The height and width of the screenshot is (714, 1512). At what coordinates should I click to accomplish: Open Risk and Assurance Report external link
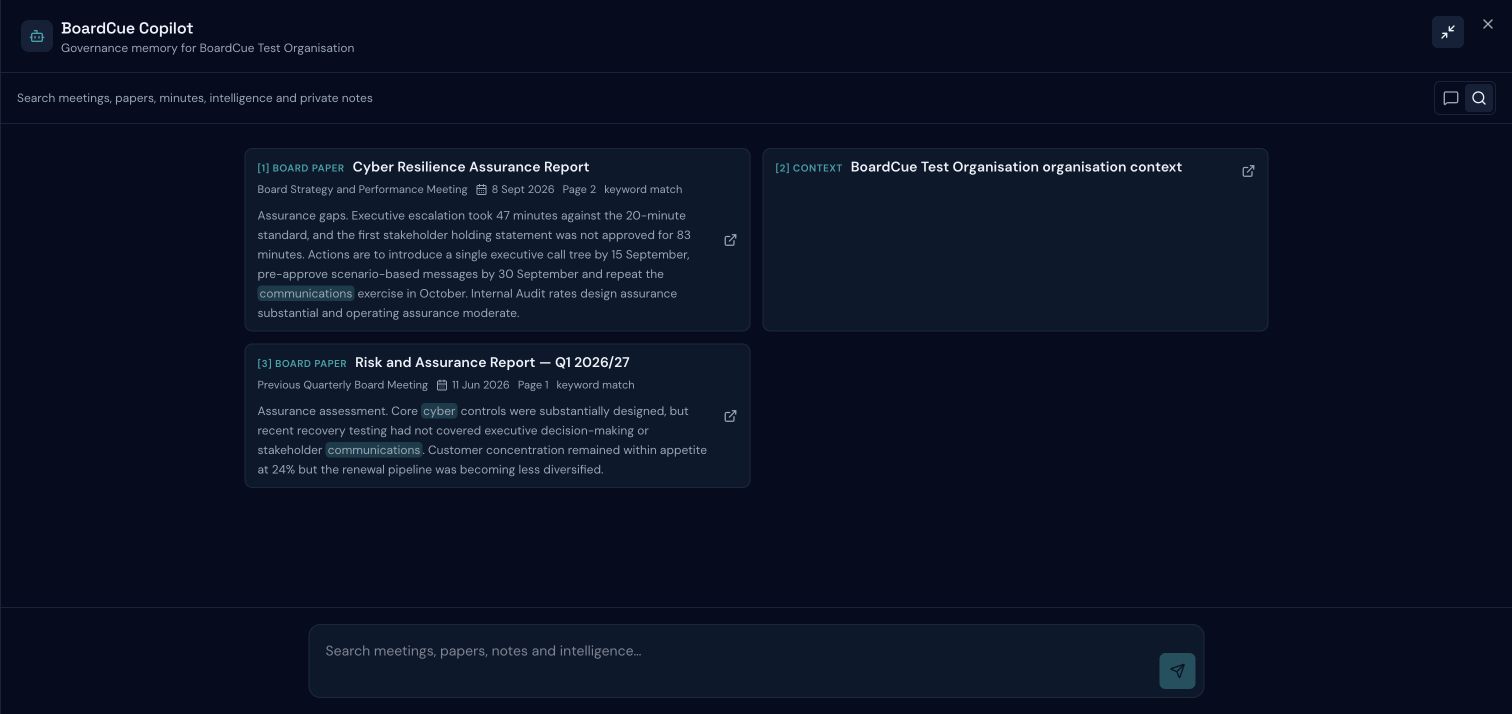(x=730, y=416)
